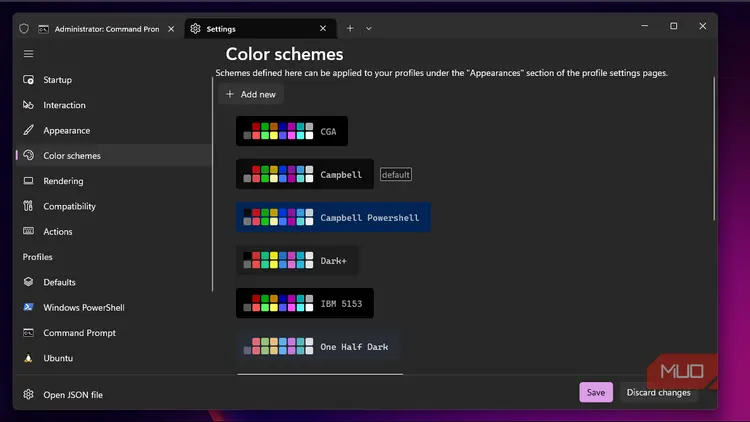This screenshot has height=422, width=750.
Task: Open the Rendering settings page
Action: click(114, 181)
